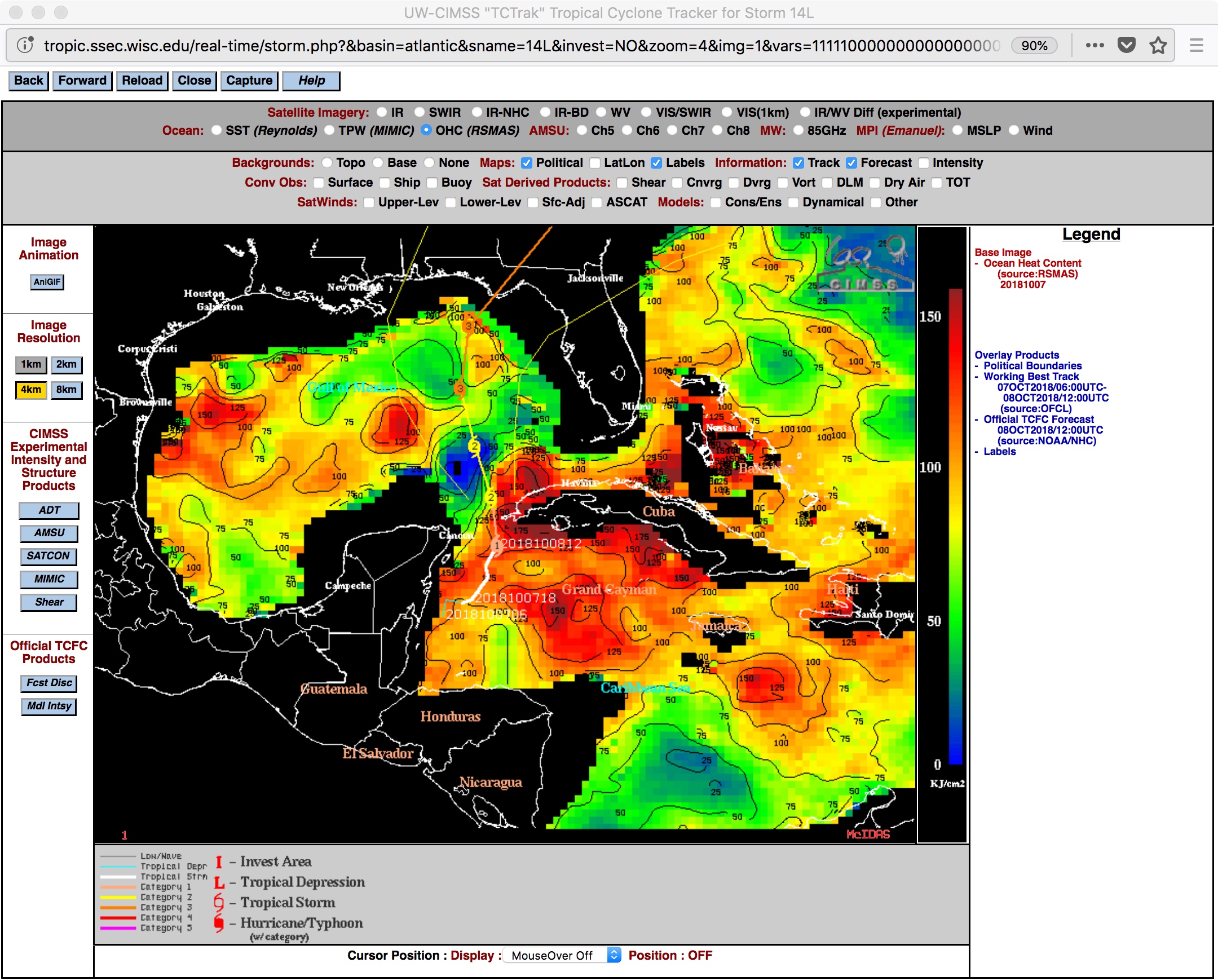Click the 2018100812 track point label
Image resolution: width=1218 pixels, height=980 pixels.
[541, 544]
